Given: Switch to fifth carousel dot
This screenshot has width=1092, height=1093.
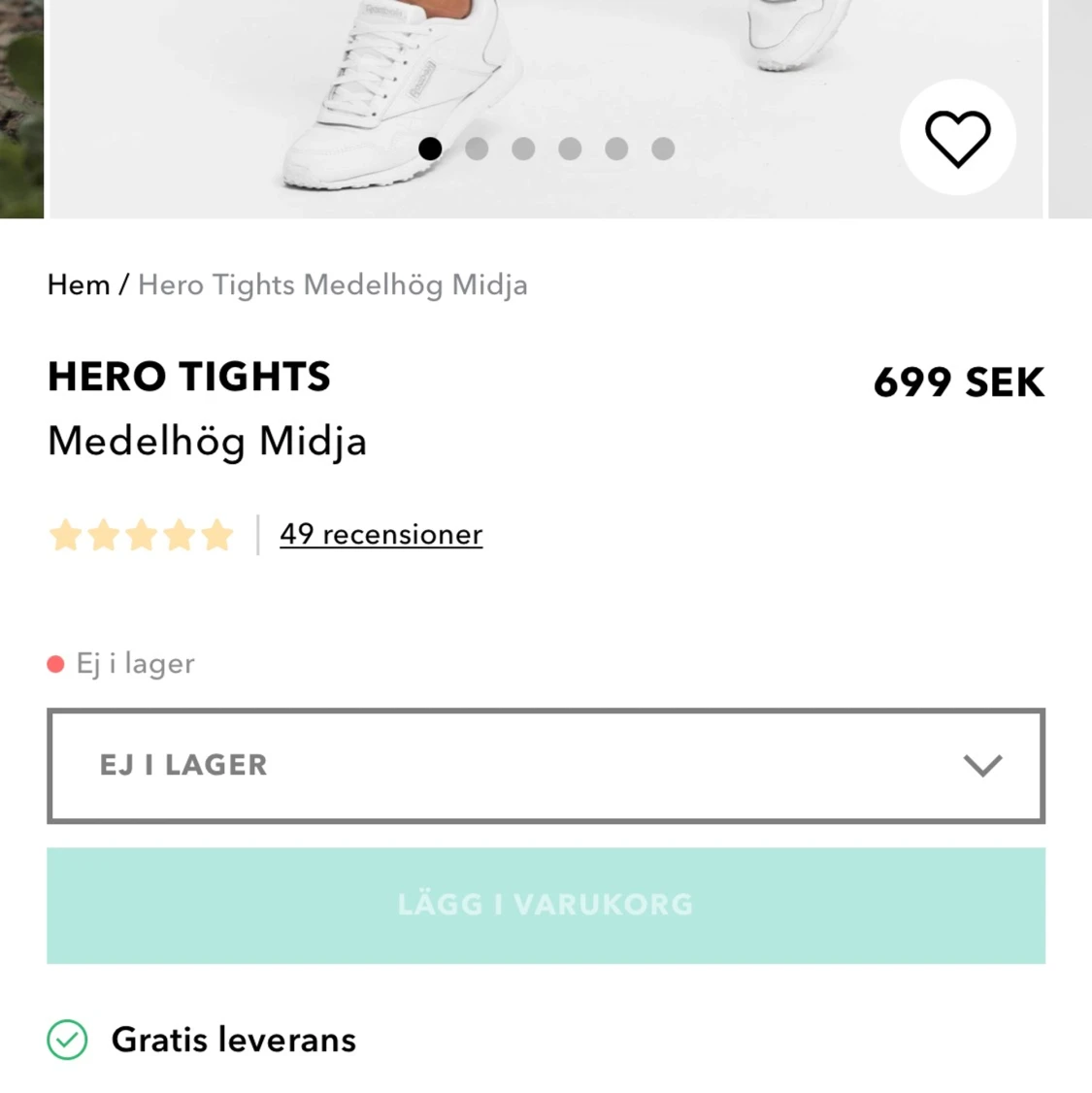Looking at the screenshot, I should click(x=616, y=149).
